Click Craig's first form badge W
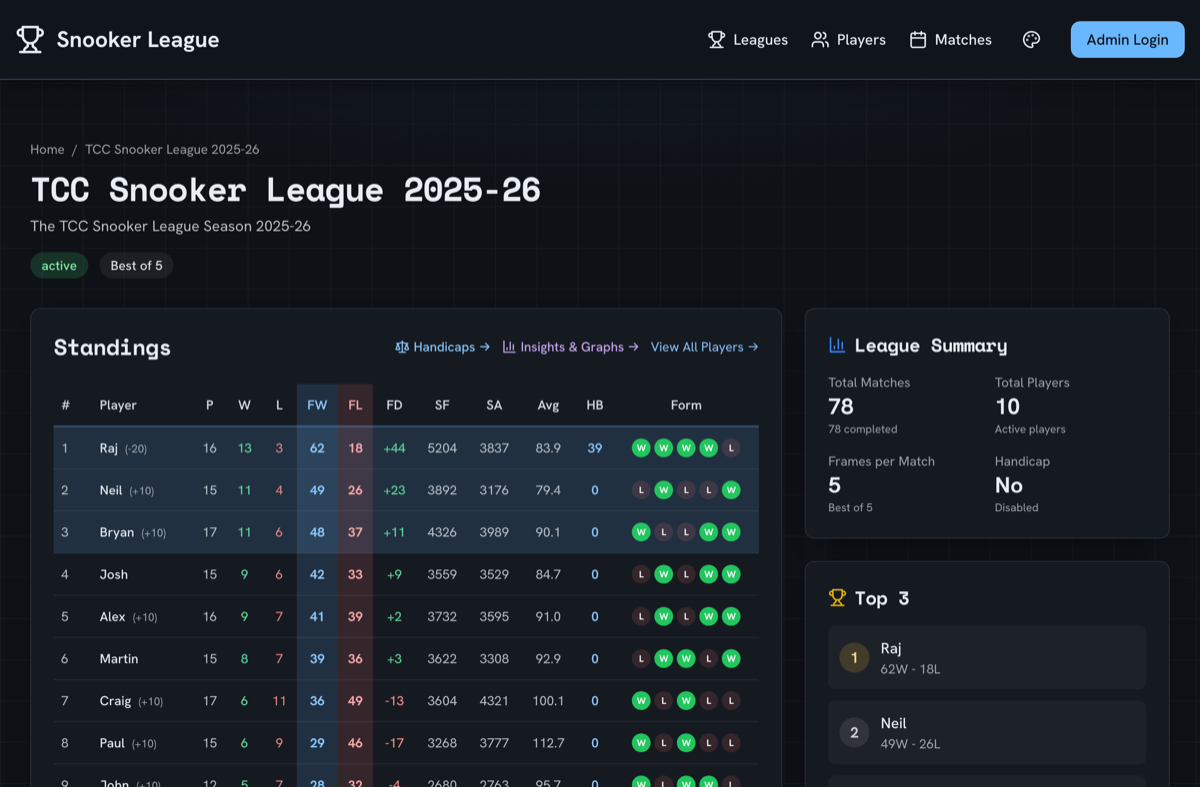The image size is (1200, 787). pyautogui.click(x=641, y=701)
